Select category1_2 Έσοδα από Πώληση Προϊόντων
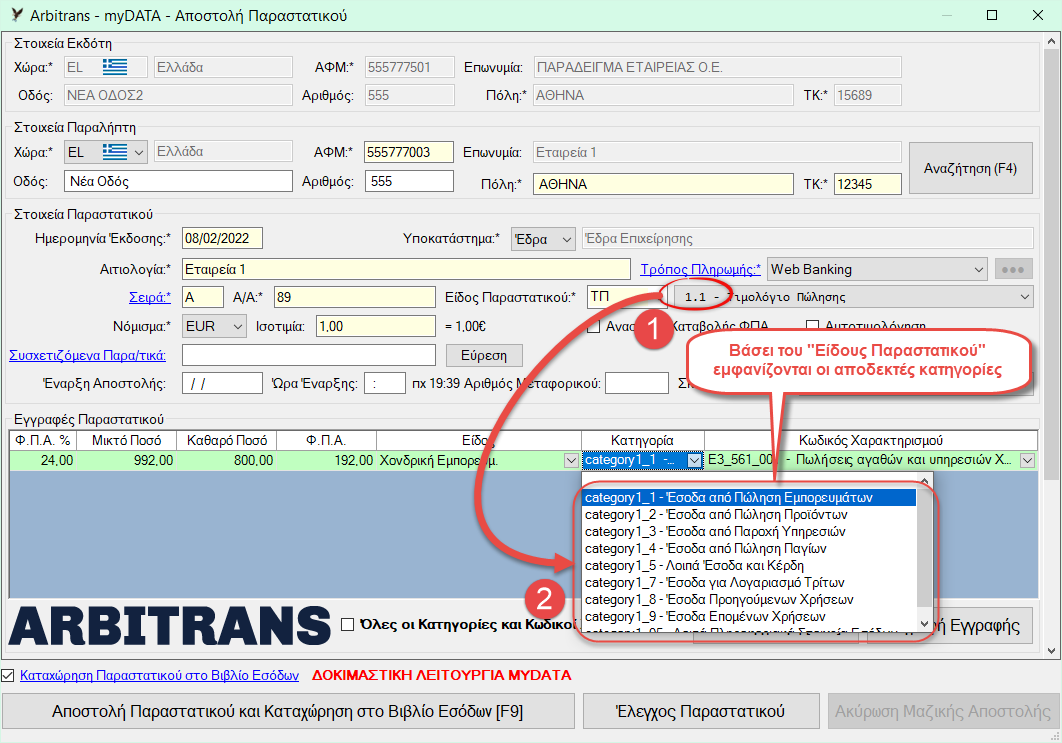 click(x=748, y=515)
